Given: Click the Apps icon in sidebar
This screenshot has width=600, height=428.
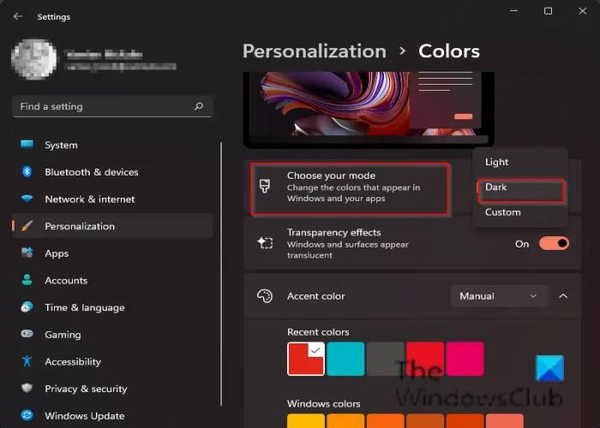Looking at the screenshot, I should click(27, 253).
